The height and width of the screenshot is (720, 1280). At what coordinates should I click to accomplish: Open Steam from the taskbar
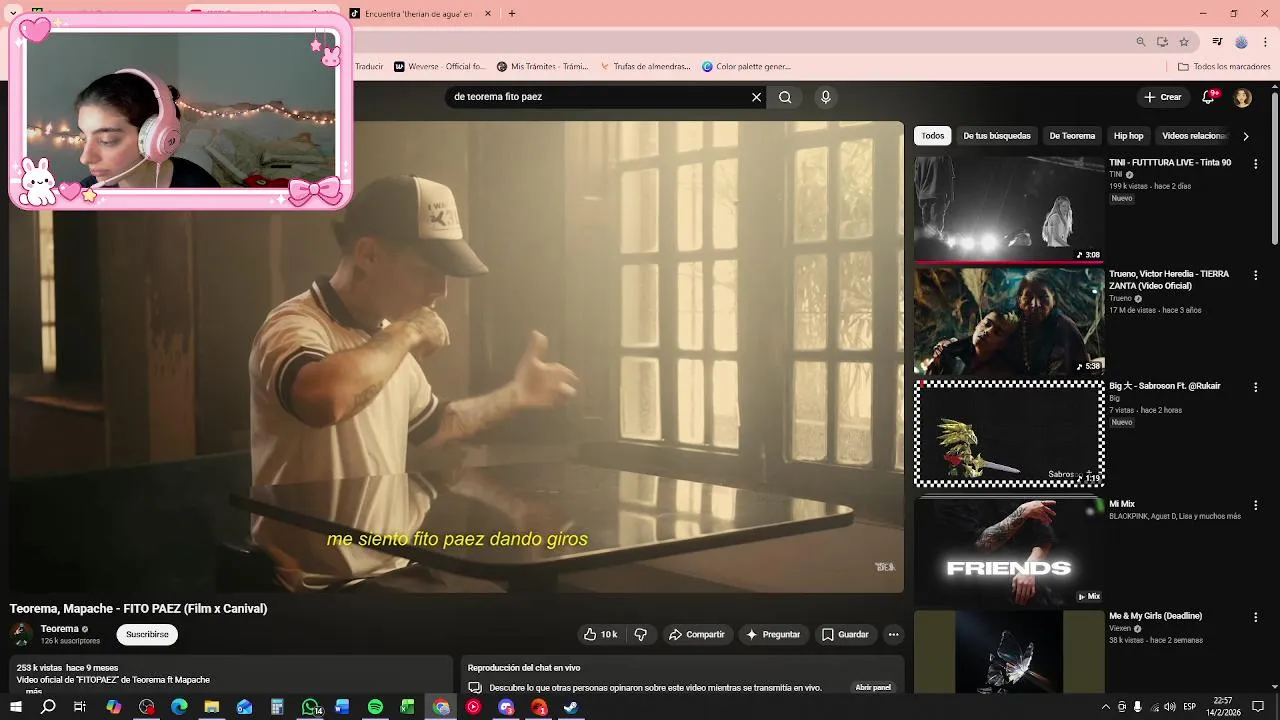coord(571,707)
